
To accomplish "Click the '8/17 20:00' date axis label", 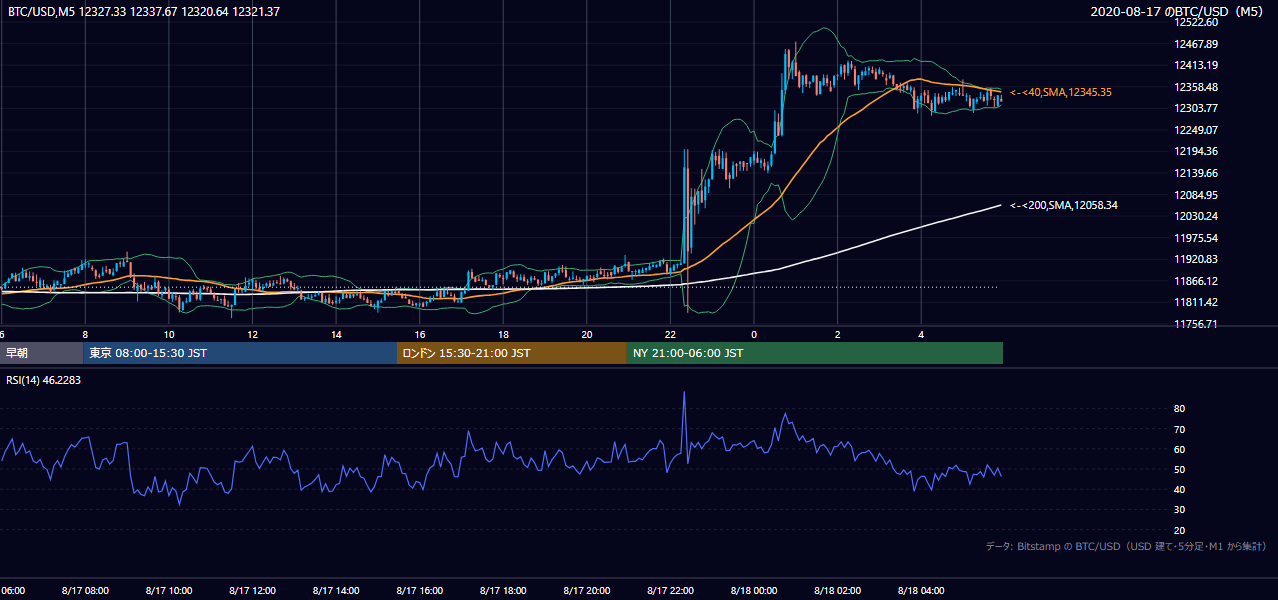I will pos(586,590).
